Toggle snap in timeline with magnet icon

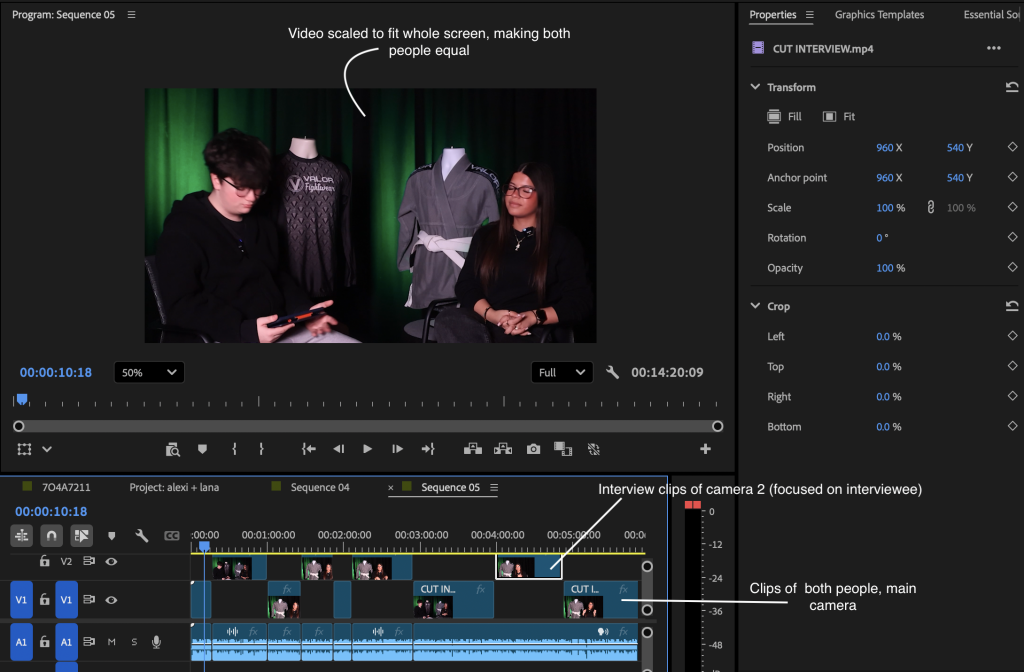point(51,535)
